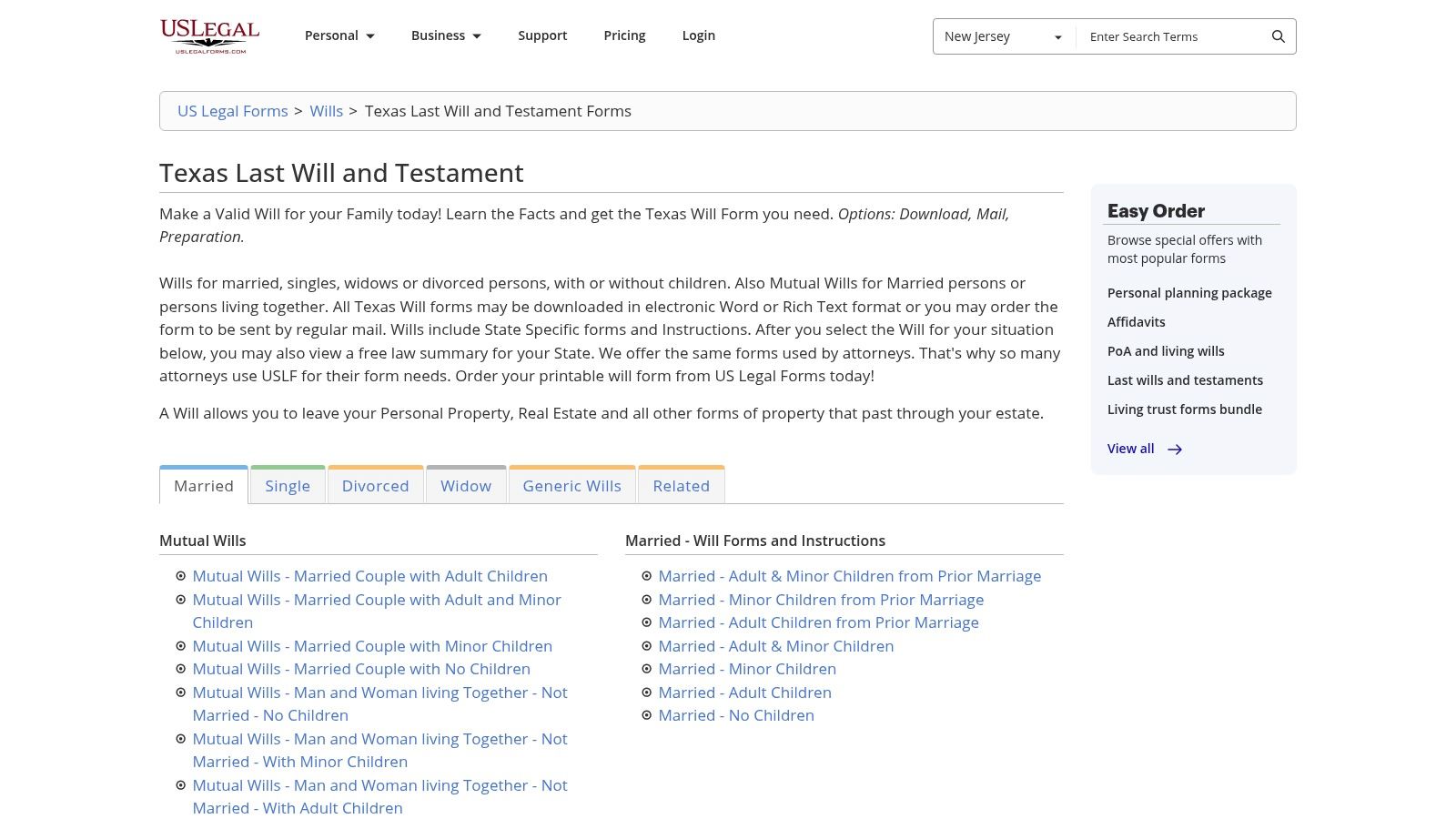This screenshot has height=819, width=1456.
Task: Open the Personal dropdown menu
Action: [x=339, y=35]
